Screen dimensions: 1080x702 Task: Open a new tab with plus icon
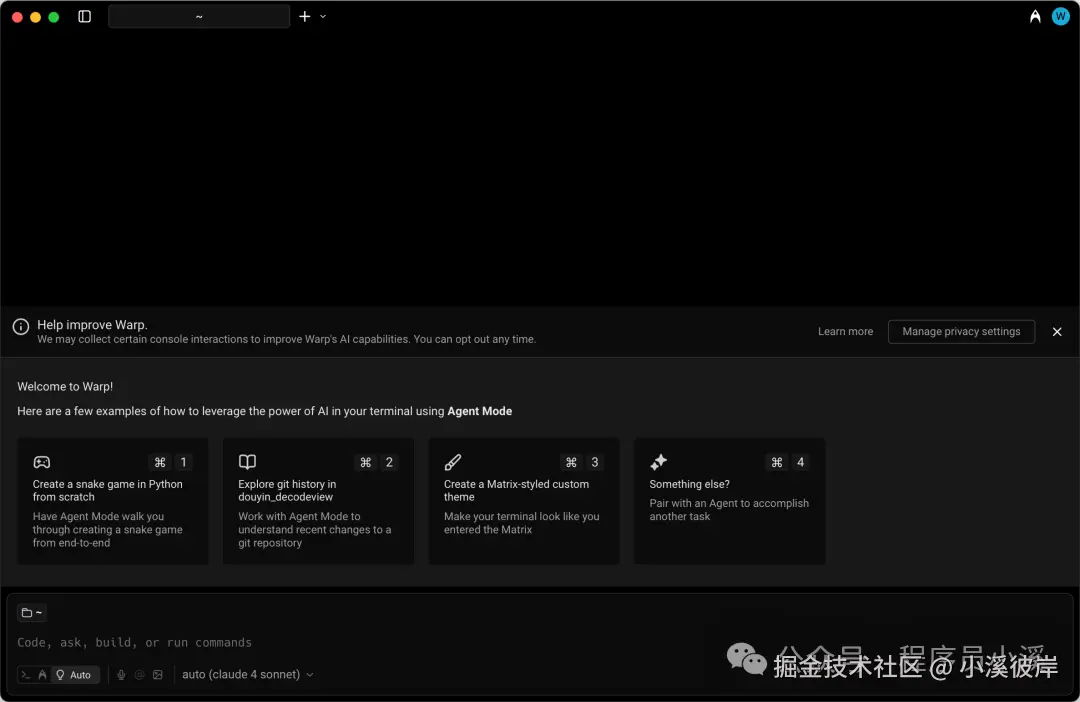tap(304, 17)
